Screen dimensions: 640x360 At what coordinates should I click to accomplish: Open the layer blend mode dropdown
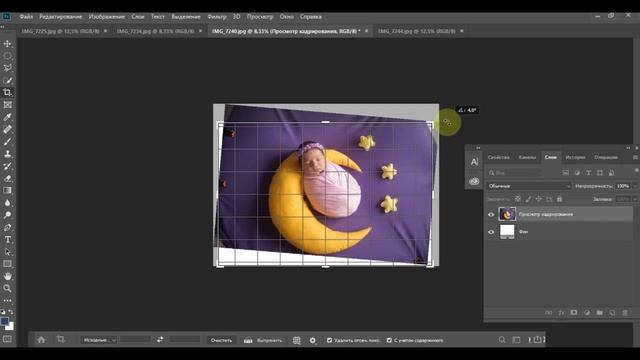coord(529,186)
